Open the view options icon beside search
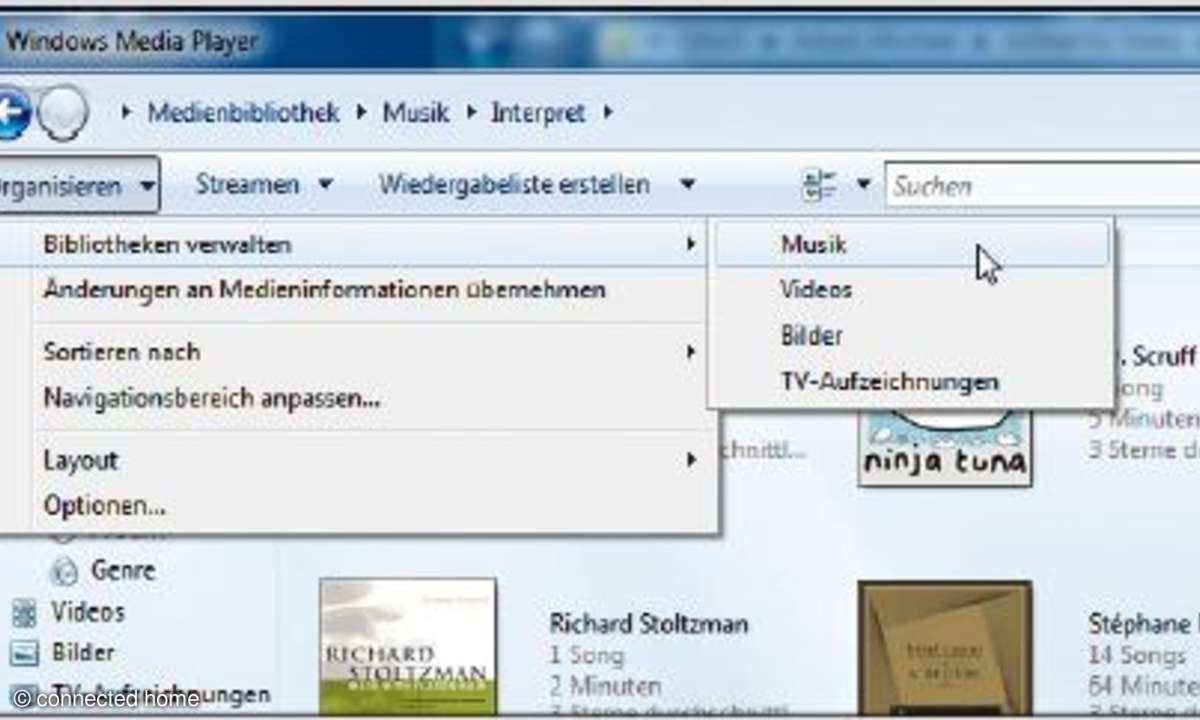 click(x=820, y=185)
